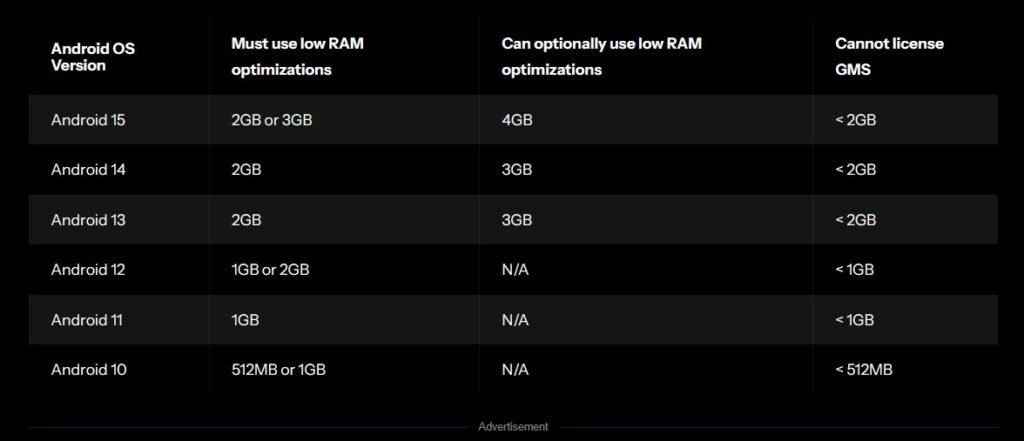The image size is (1024, 441).
Task: Click the "Advertisement" label below the table
Action: [513, 427]
